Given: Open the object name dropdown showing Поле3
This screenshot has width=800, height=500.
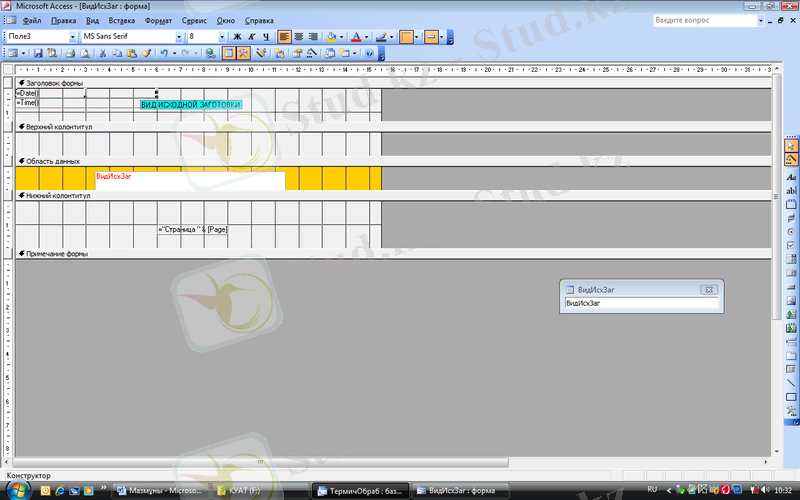Looking at the screenshot, I should pos(72,37).
